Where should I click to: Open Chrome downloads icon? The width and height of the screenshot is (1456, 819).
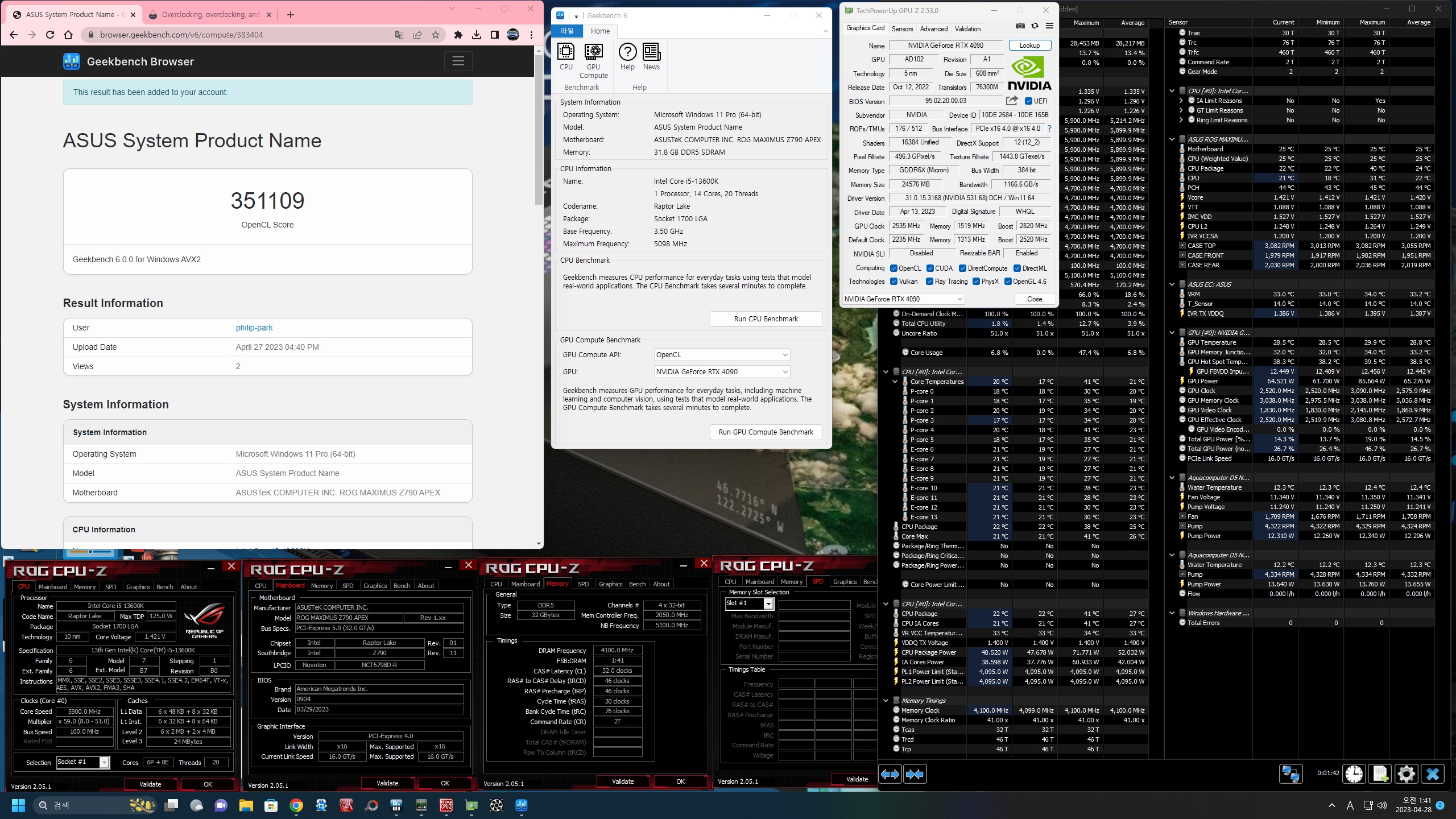click(477, 35)
